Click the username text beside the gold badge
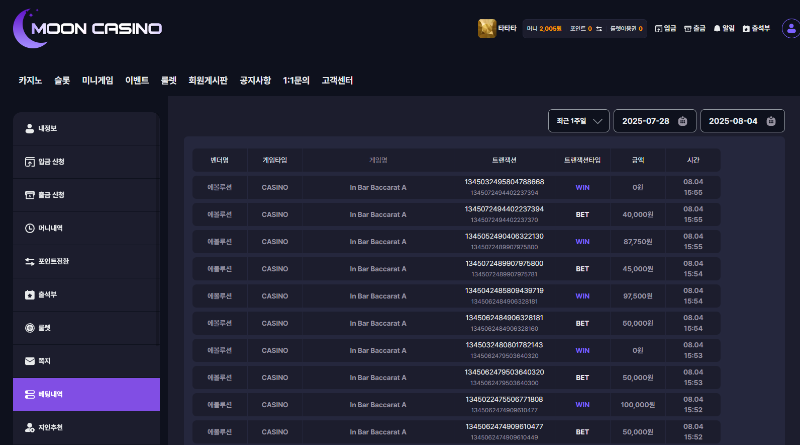This screenshot has width=800, height=445. 507,29
